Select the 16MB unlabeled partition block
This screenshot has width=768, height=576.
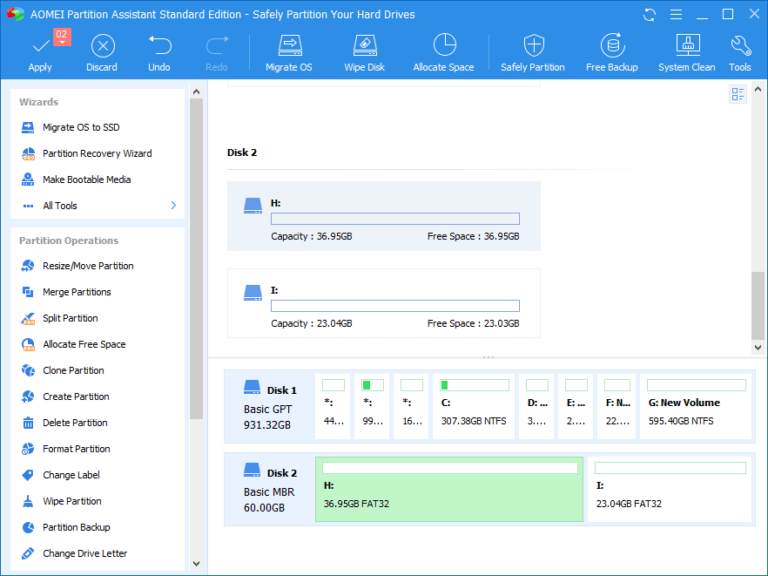pyautogui.click(x=411, y=407)
